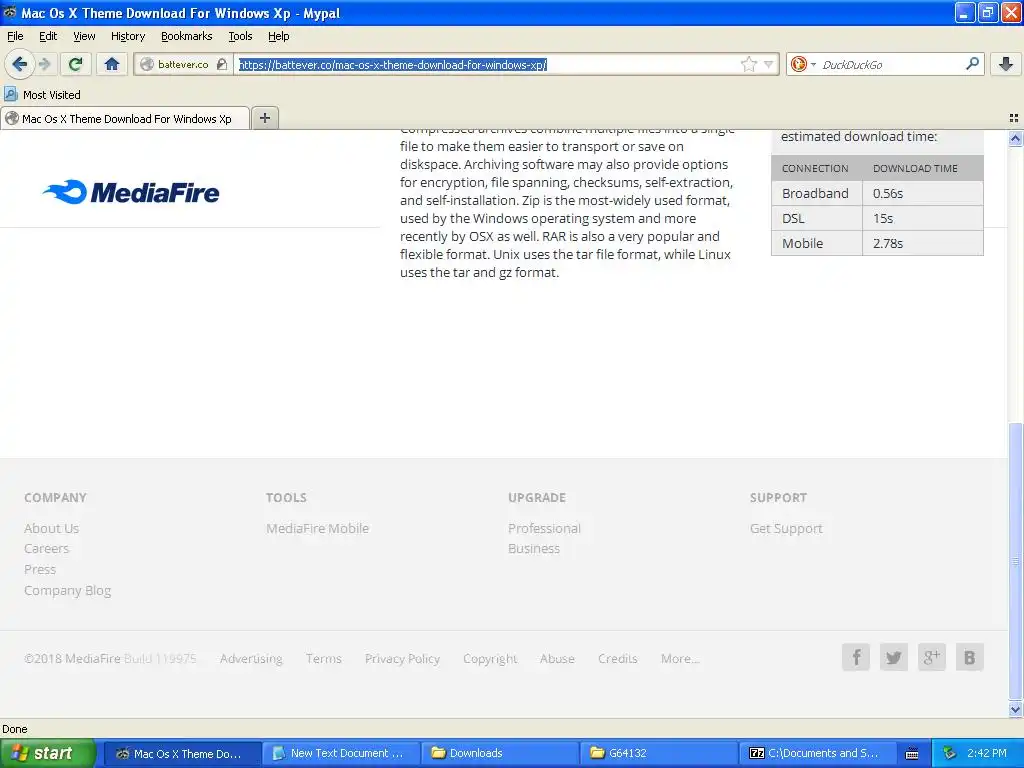Click the search magnifier icon
This screenshot has height=768, width=1024.
coord(972,64)
